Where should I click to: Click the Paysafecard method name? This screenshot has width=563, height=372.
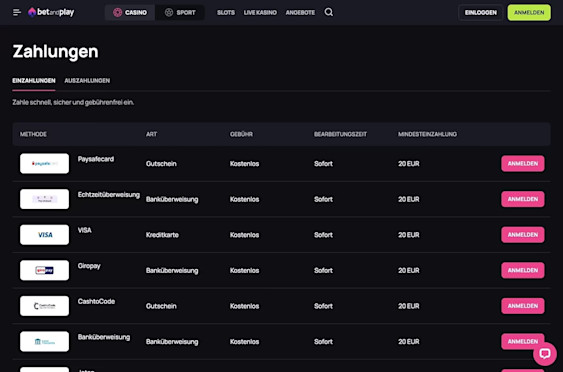(96, 159)
